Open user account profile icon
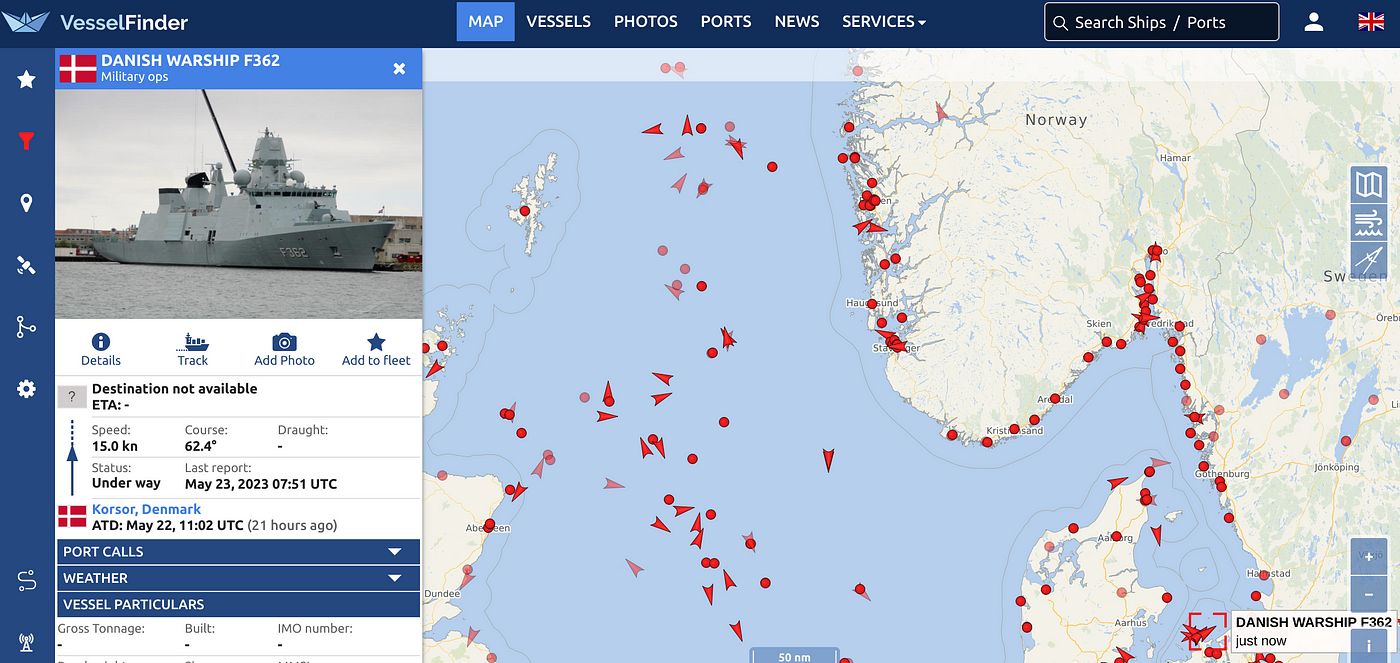 click(1314, 22)
